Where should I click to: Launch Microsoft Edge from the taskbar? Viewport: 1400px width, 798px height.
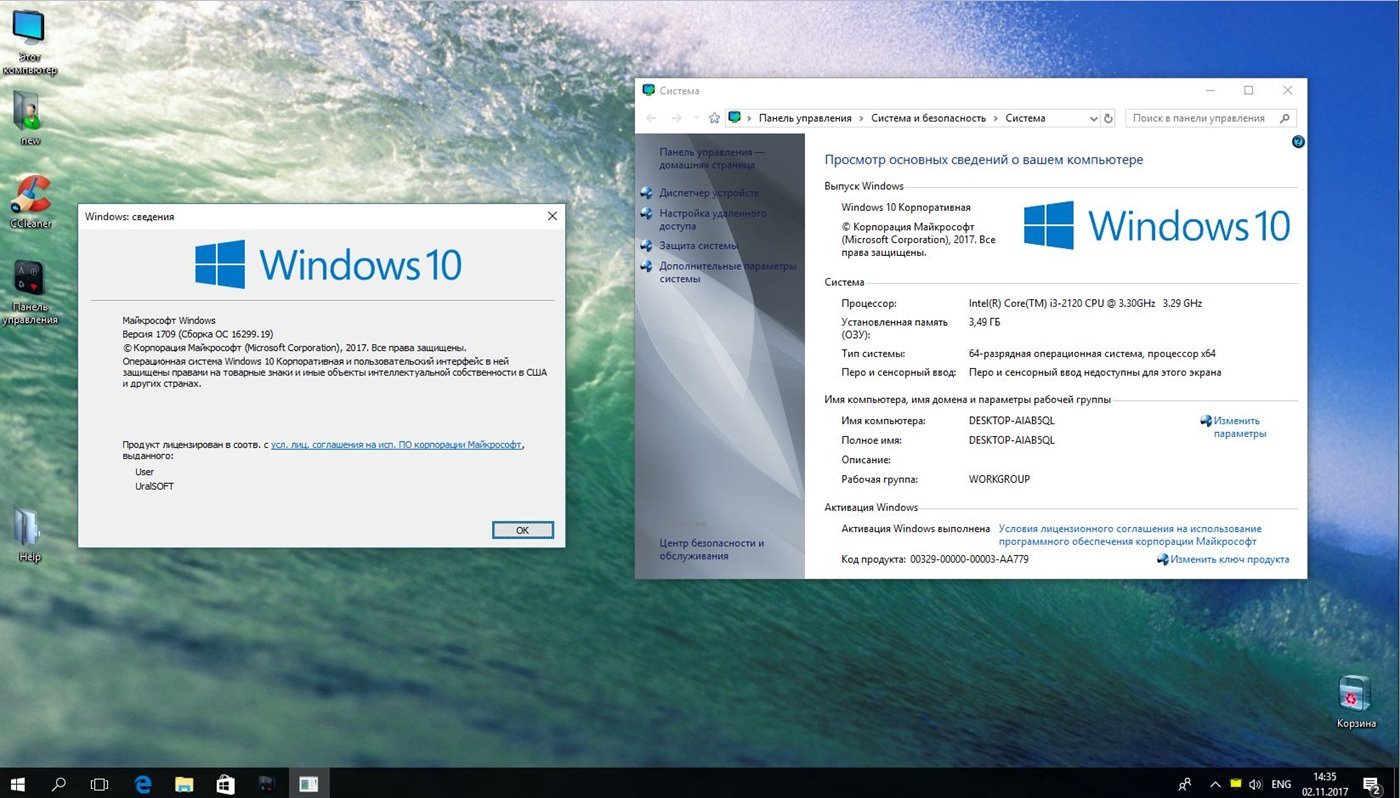(x=143, y=784)
